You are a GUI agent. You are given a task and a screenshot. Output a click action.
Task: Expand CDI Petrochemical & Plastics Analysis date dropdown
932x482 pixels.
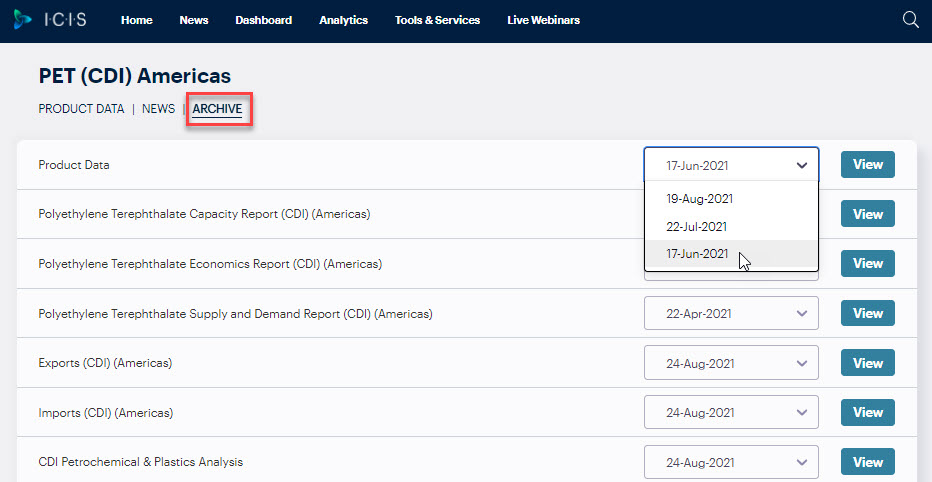(x=731, y=462)
